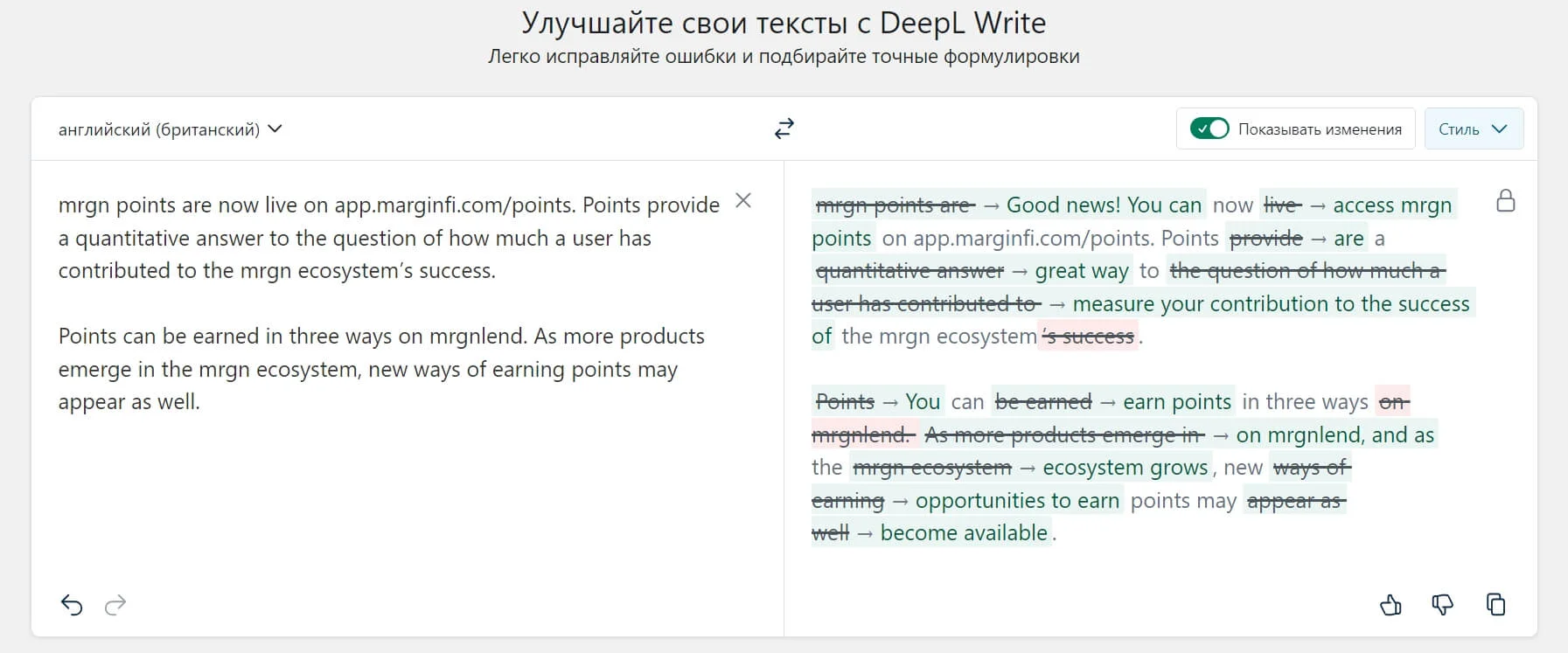This screenshot has width=1568, height=653.
Task: Select the suggestion 'earn points'
Action: coord(1177,402)
